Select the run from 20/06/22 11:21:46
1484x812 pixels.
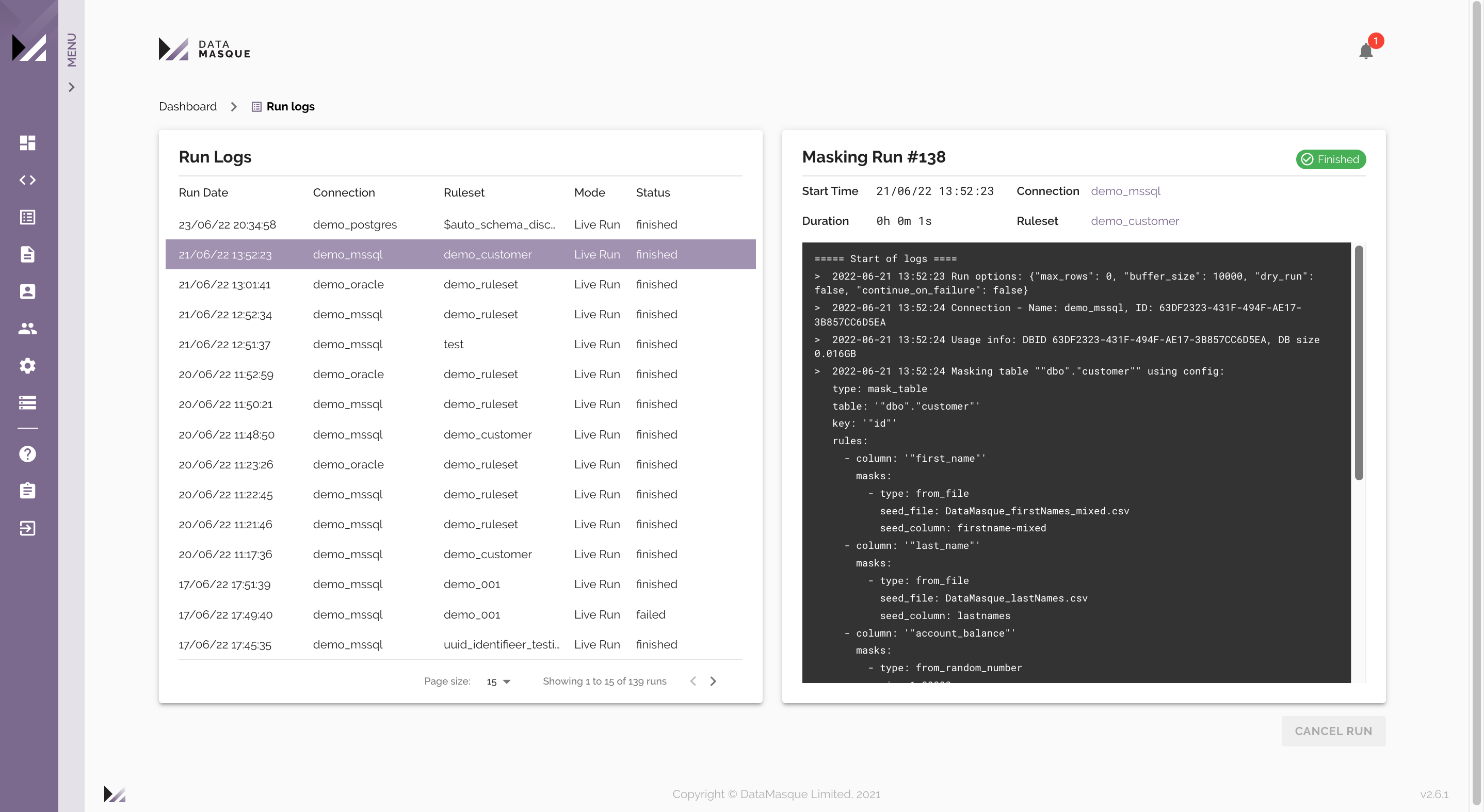[460, 524]
